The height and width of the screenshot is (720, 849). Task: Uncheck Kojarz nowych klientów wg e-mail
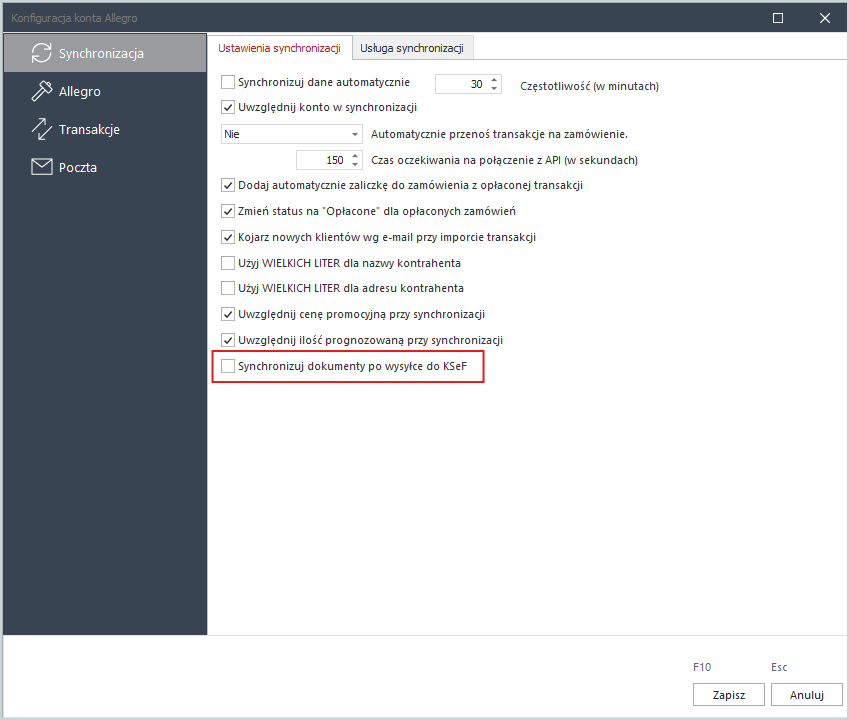[228, 237]
